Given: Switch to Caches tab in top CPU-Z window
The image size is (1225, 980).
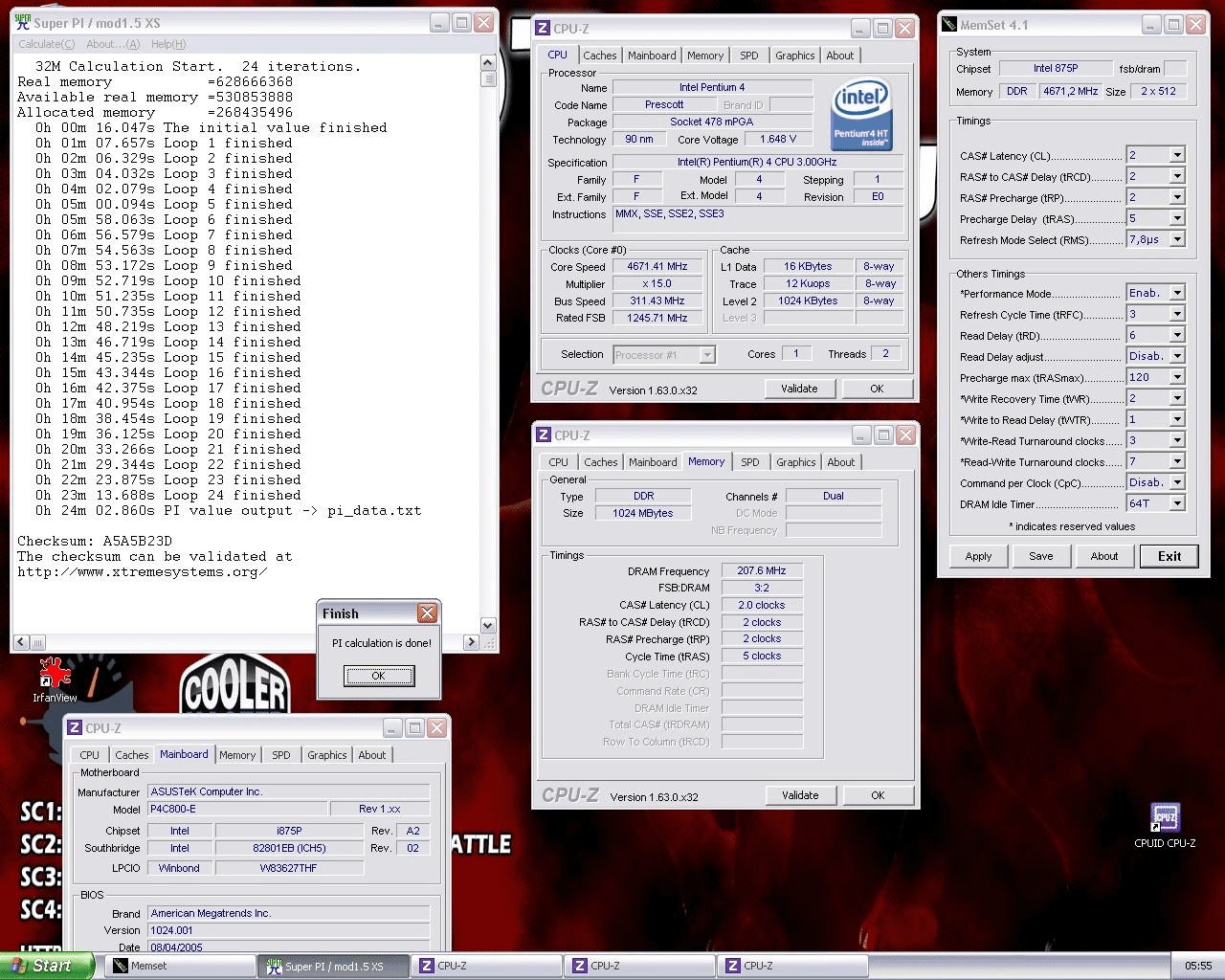Looking at the screenshot, I should [600, 56].
